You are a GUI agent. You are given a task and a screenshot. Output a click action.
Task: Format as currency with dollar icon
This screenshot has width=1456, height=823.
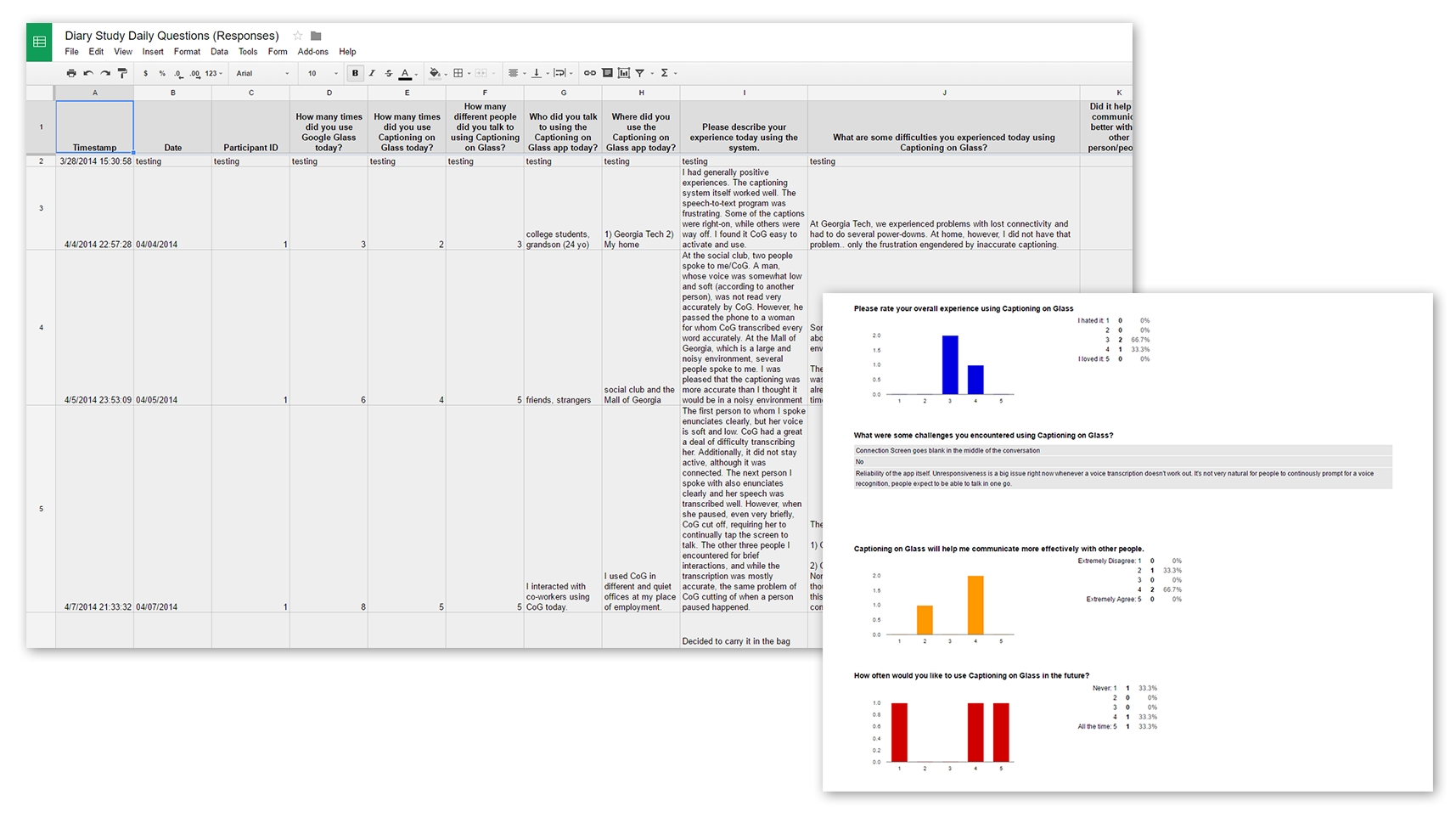pos(145,73)
